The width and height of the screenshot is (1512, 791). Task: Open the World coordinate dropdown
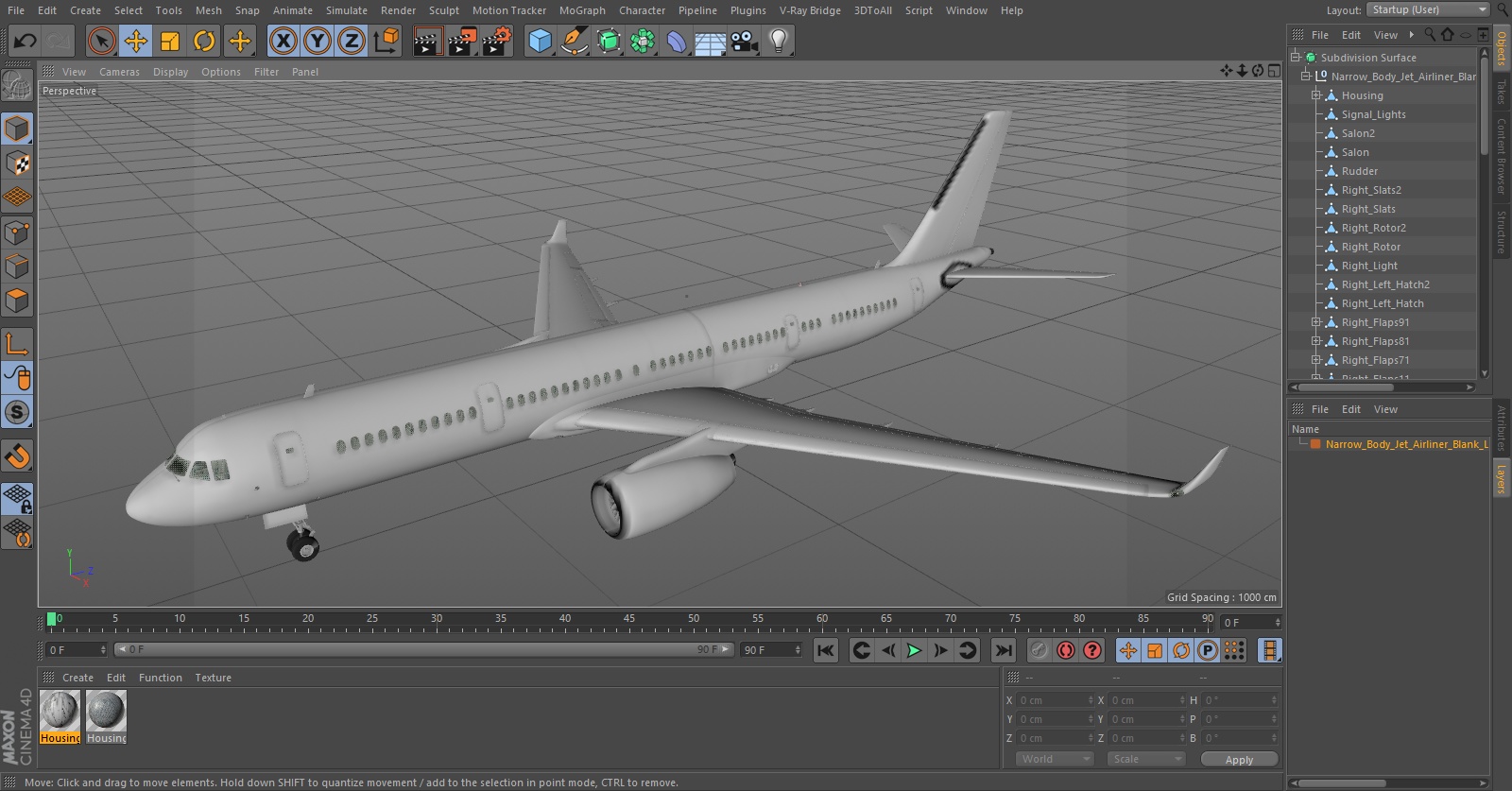[x=1055, y=759]
